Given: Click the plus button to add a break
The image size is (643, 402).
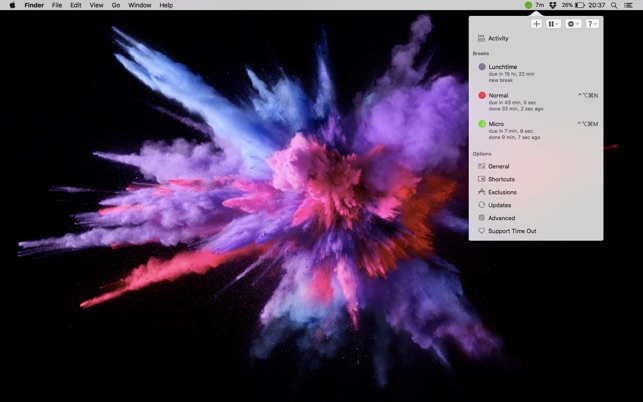Looking at the screenshot, I should pyautogui.click(x=536, y=23).
